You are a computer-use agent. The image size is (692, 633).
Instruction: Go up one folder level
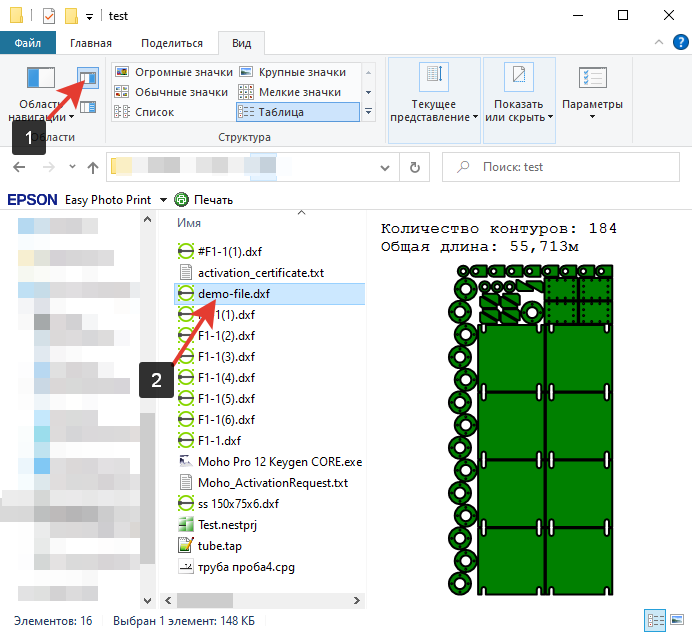pos(93,167)
